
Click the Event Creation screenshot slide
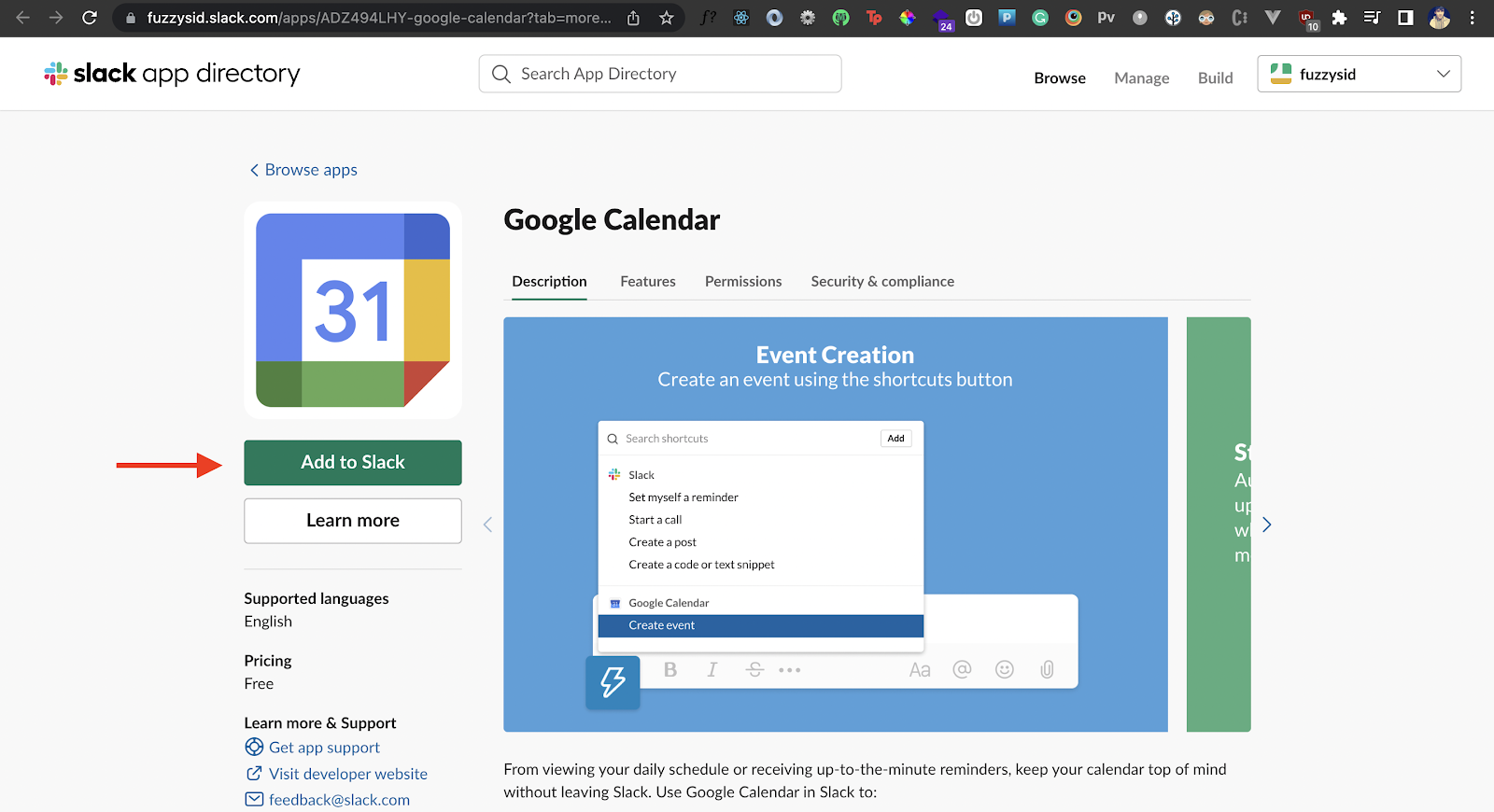(836, 525)
